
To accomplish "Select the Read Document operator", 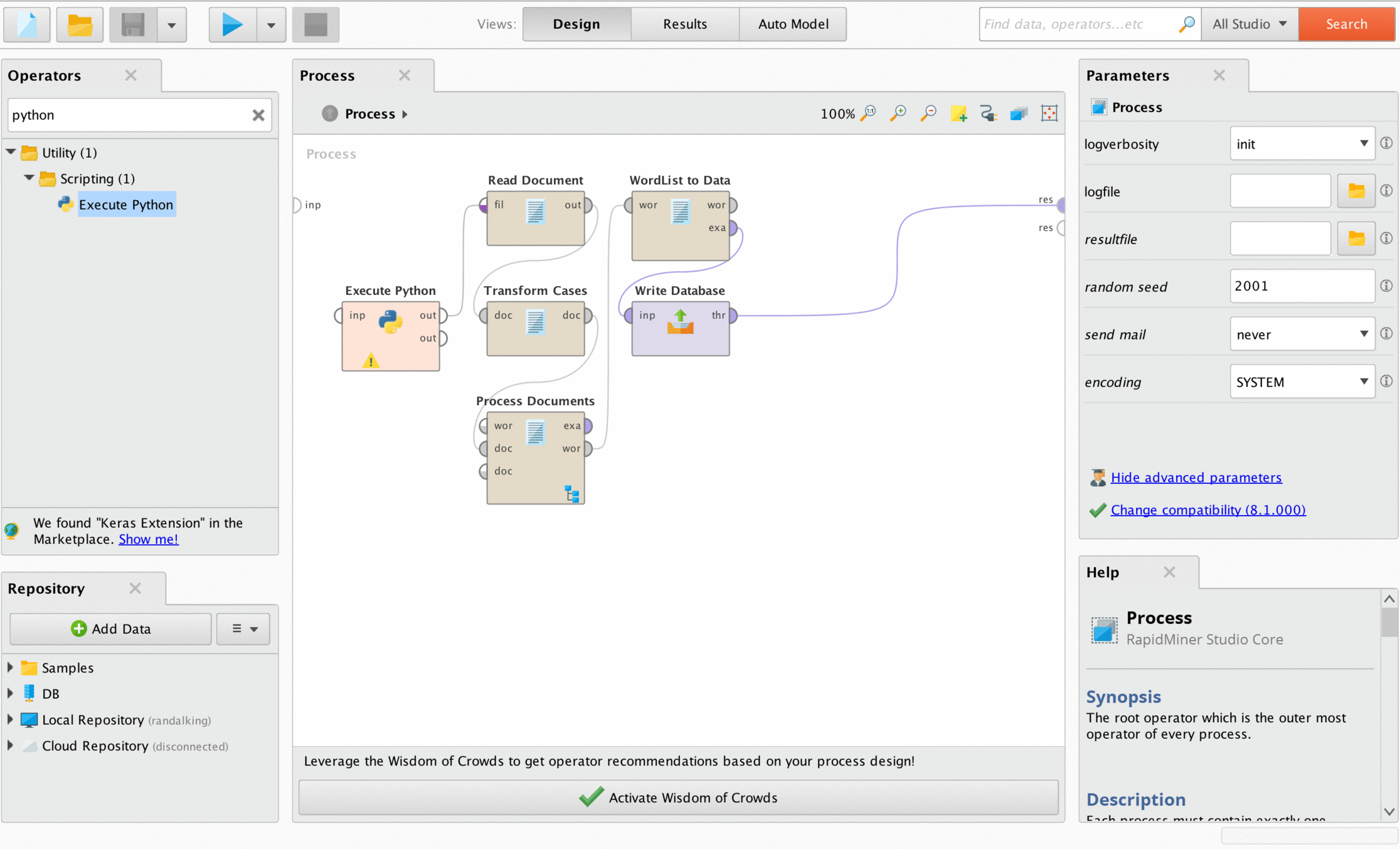I will coord(535,218).
